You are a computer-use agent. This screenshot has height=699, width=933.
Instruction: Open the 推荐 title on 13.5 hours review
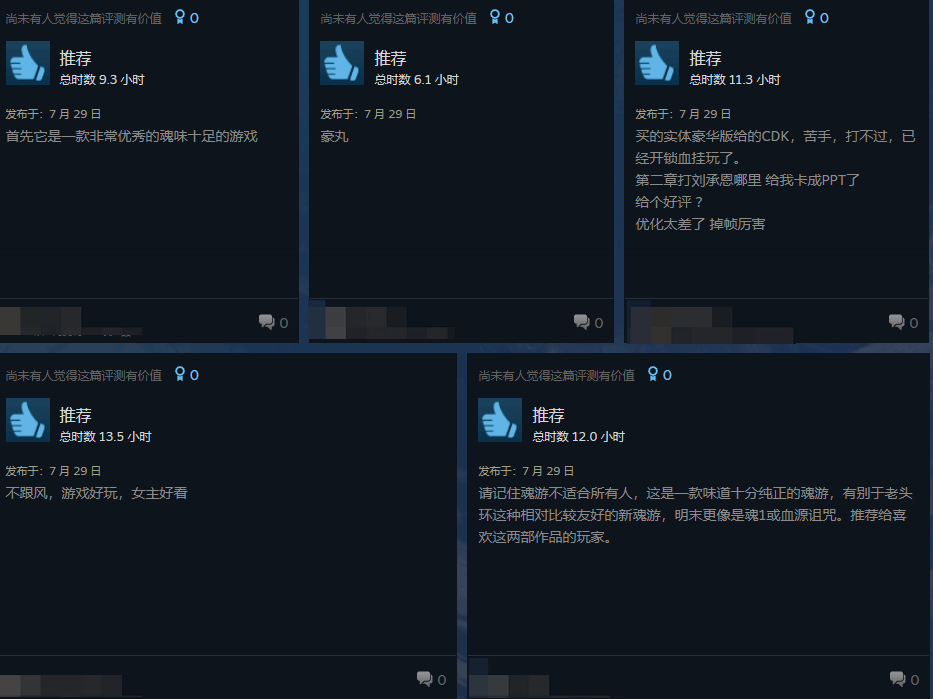(x=75, y=415)
